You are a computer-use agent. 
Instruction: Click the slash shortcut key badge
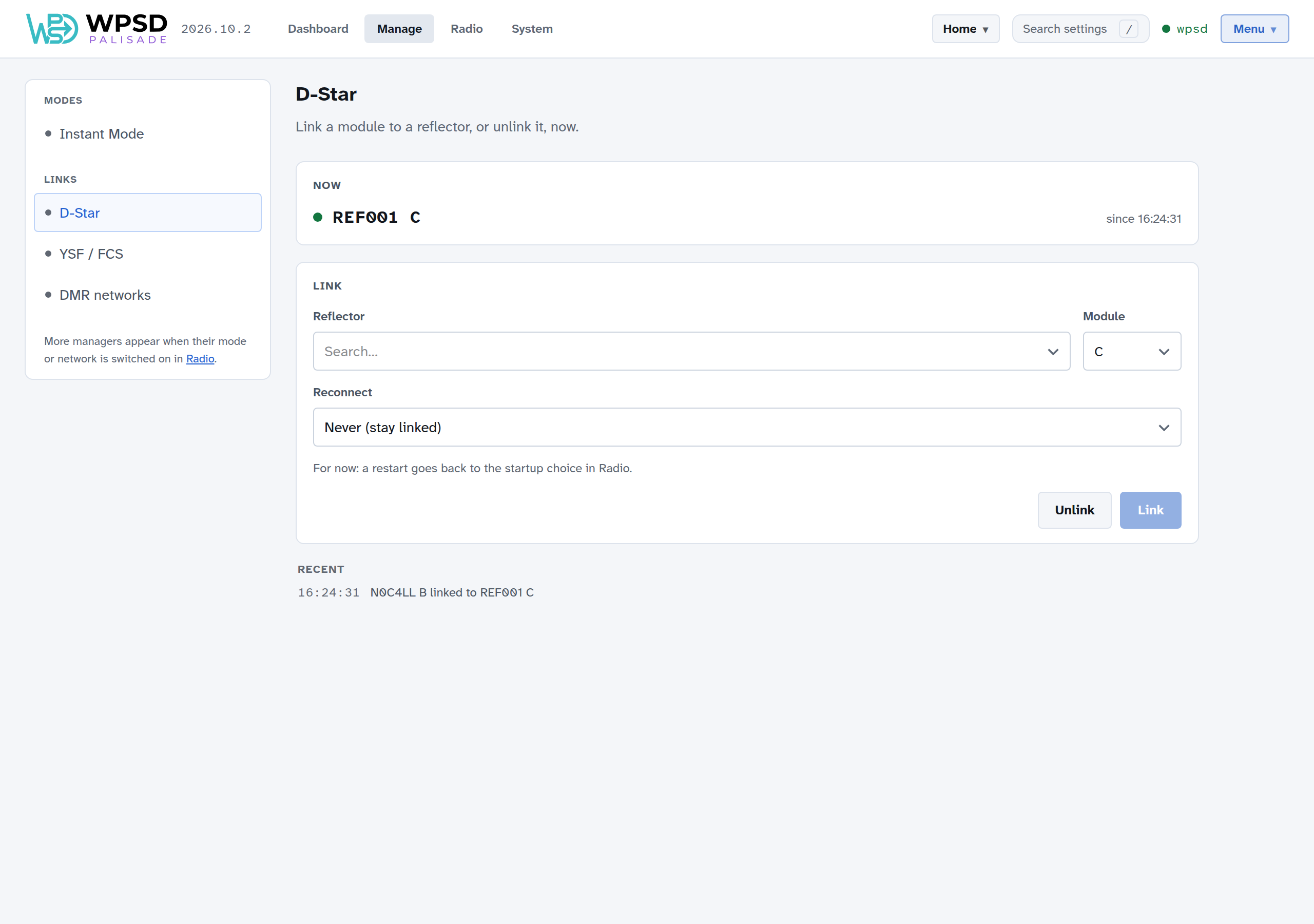click(1128, 29)
